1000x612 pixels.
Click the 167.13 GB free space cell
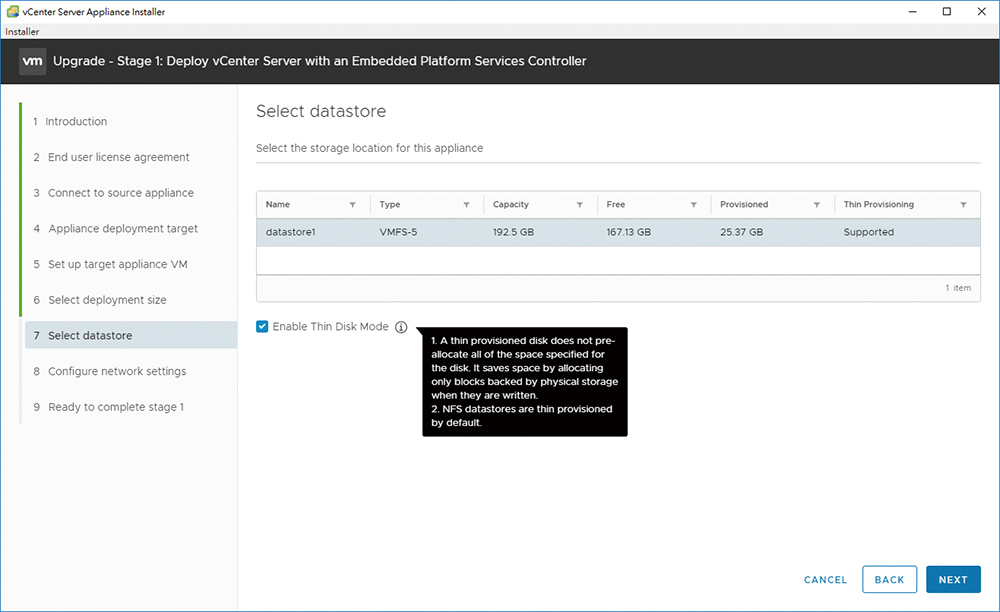629,232
